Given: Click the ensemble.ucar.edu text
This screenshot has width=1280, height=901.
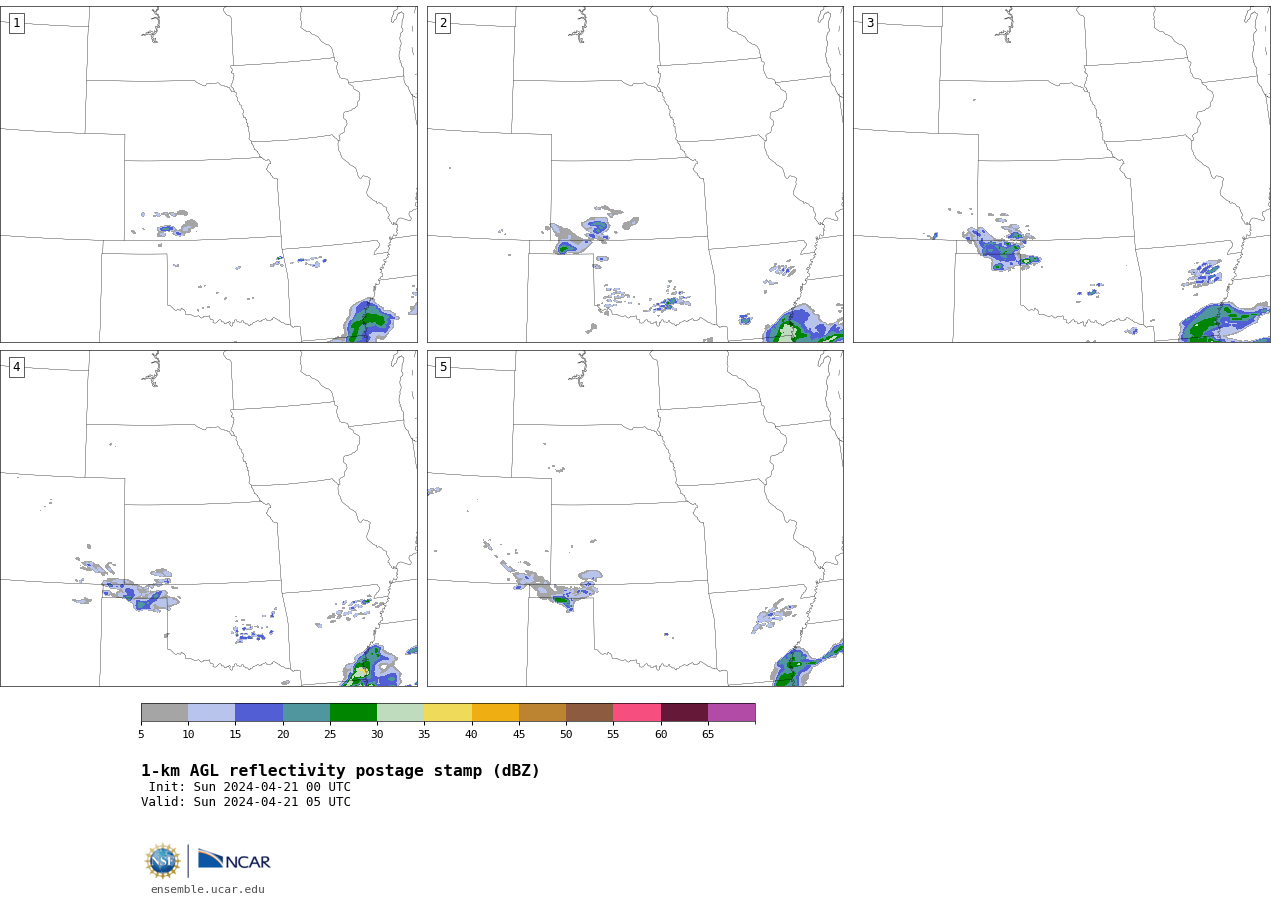Looking at the screenshot, I should point(208,890).
